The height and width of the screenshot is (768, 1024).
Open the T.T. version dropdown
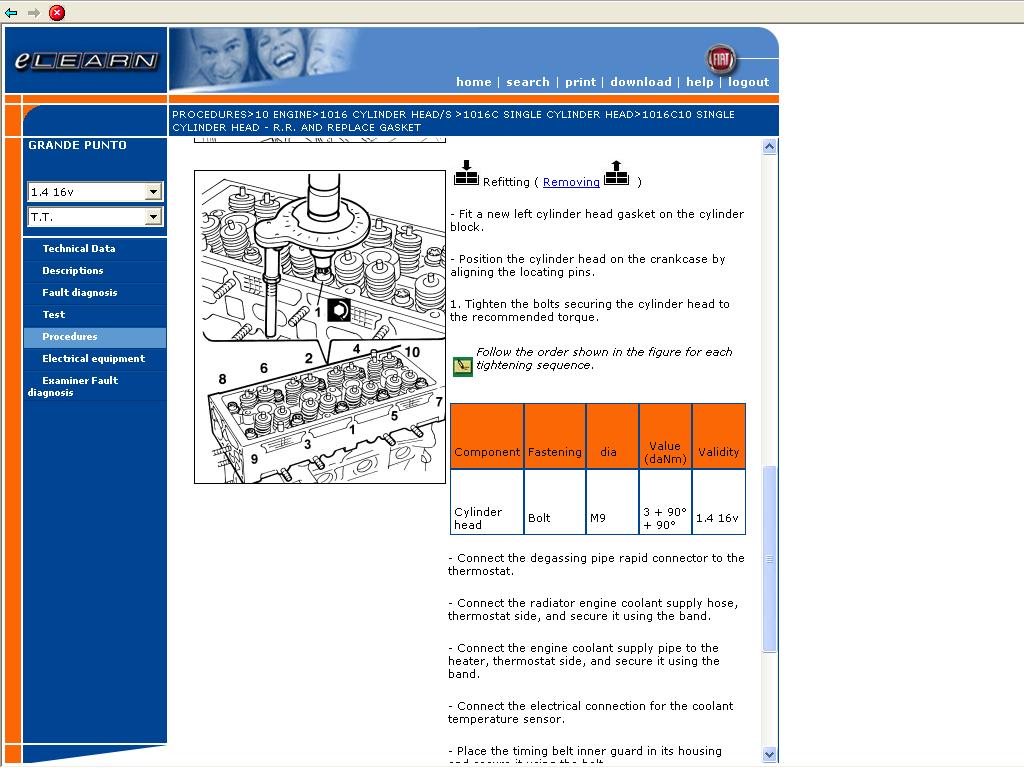click(x=153, y=217)
